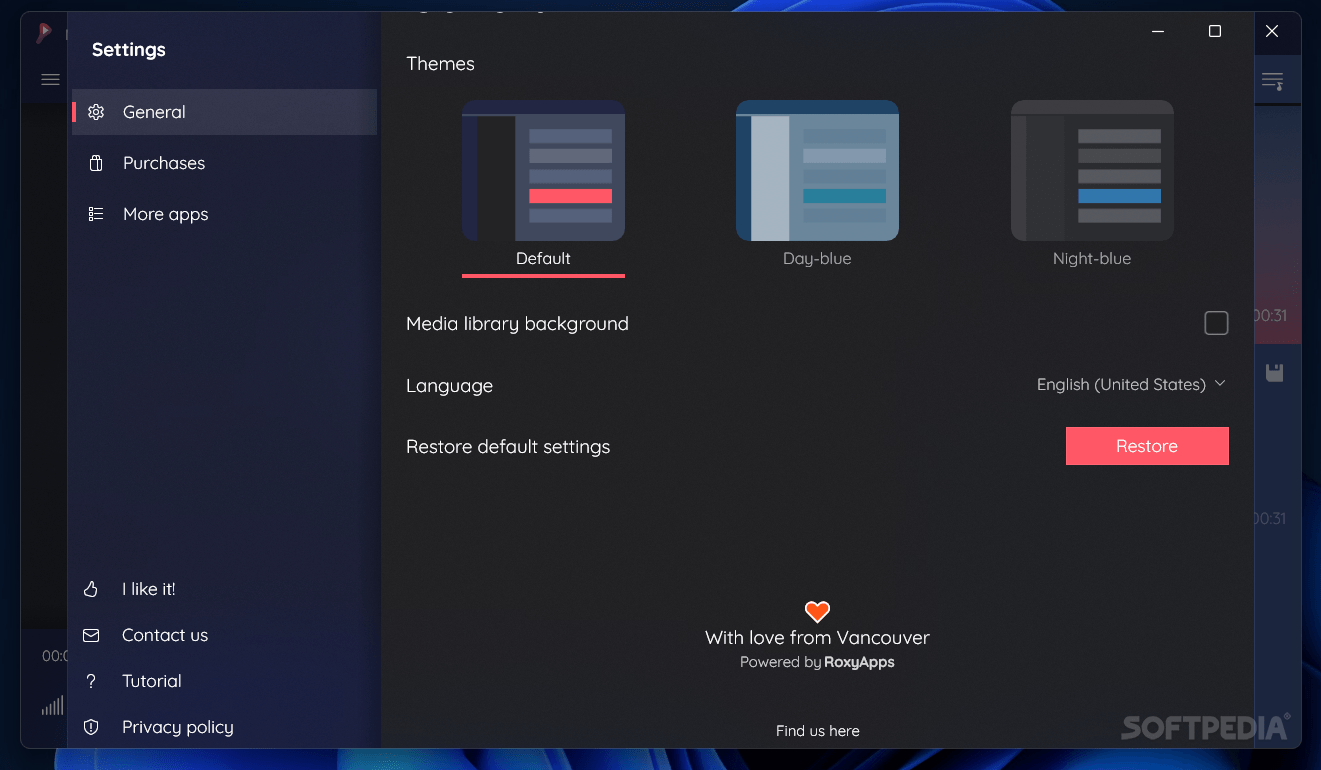Open the Language dropdown

[x=1131, y=384]
